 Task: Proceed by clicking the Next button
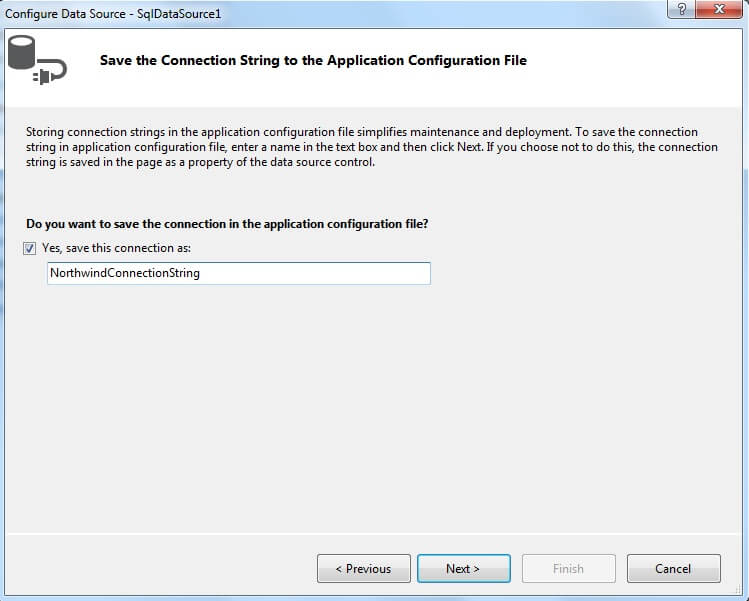click(x=463, y=568)
